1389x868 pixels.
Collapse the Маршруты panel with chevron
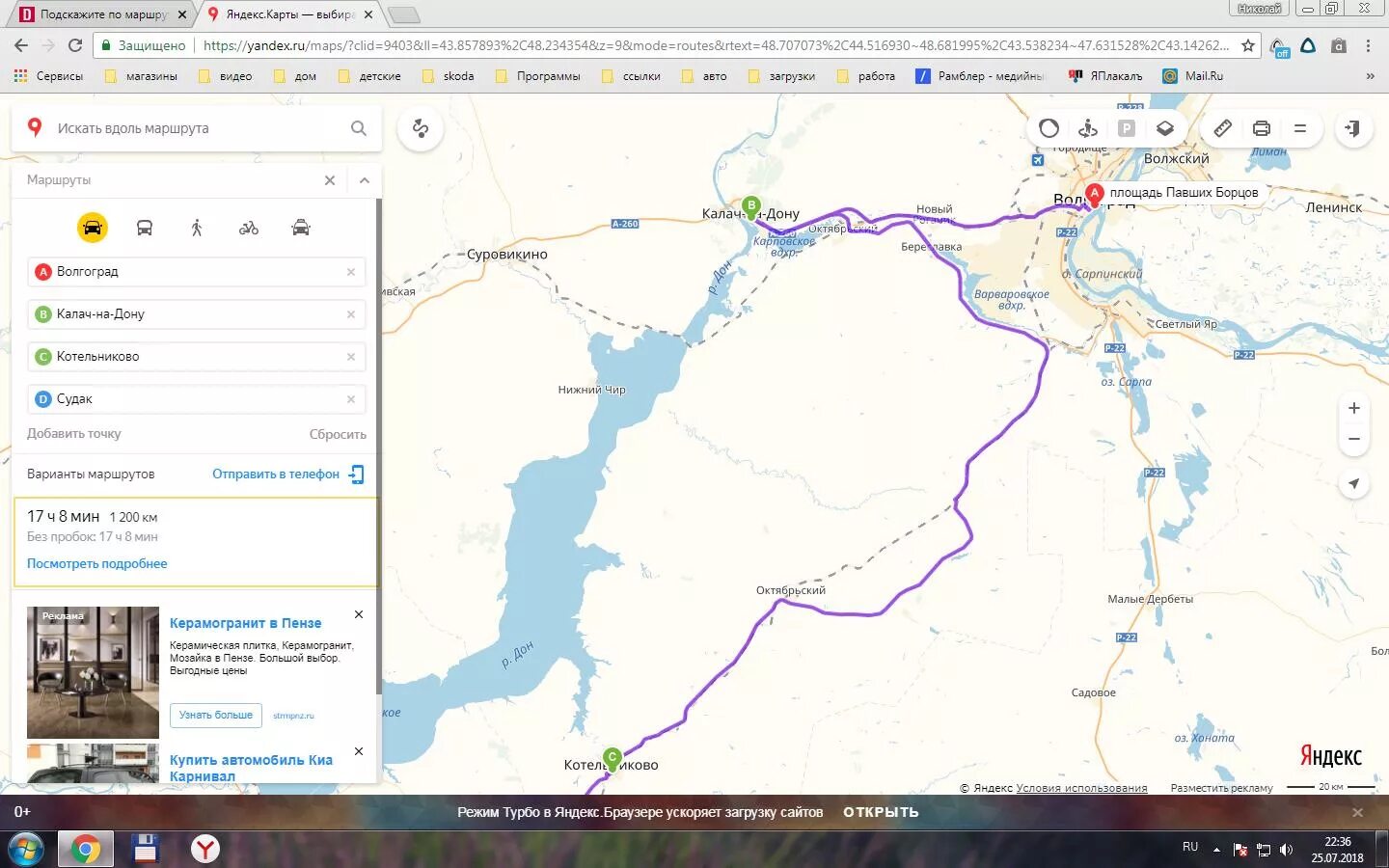coord(365,180)
